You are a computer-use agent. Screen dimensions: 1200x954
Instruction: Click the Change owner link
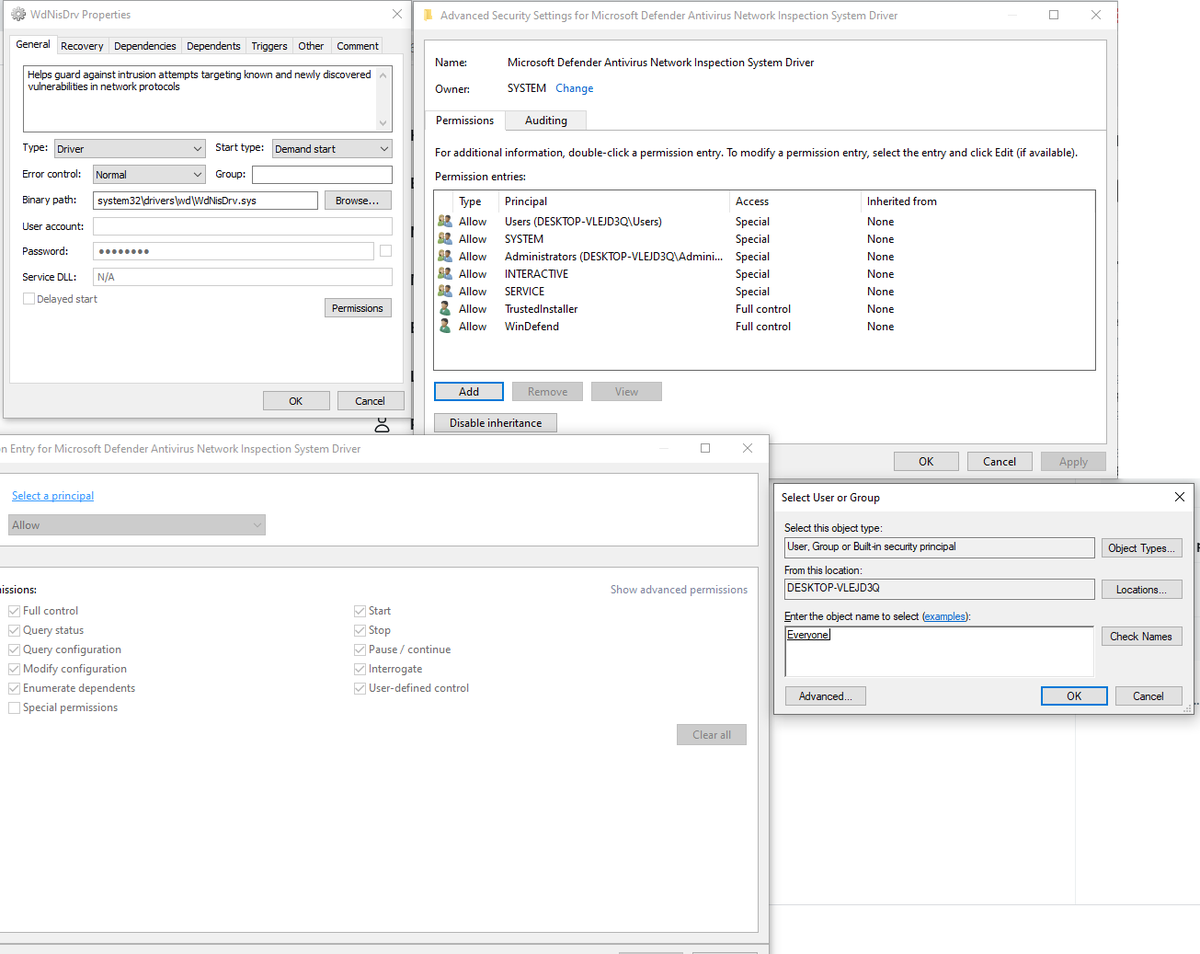click(574, 88)
